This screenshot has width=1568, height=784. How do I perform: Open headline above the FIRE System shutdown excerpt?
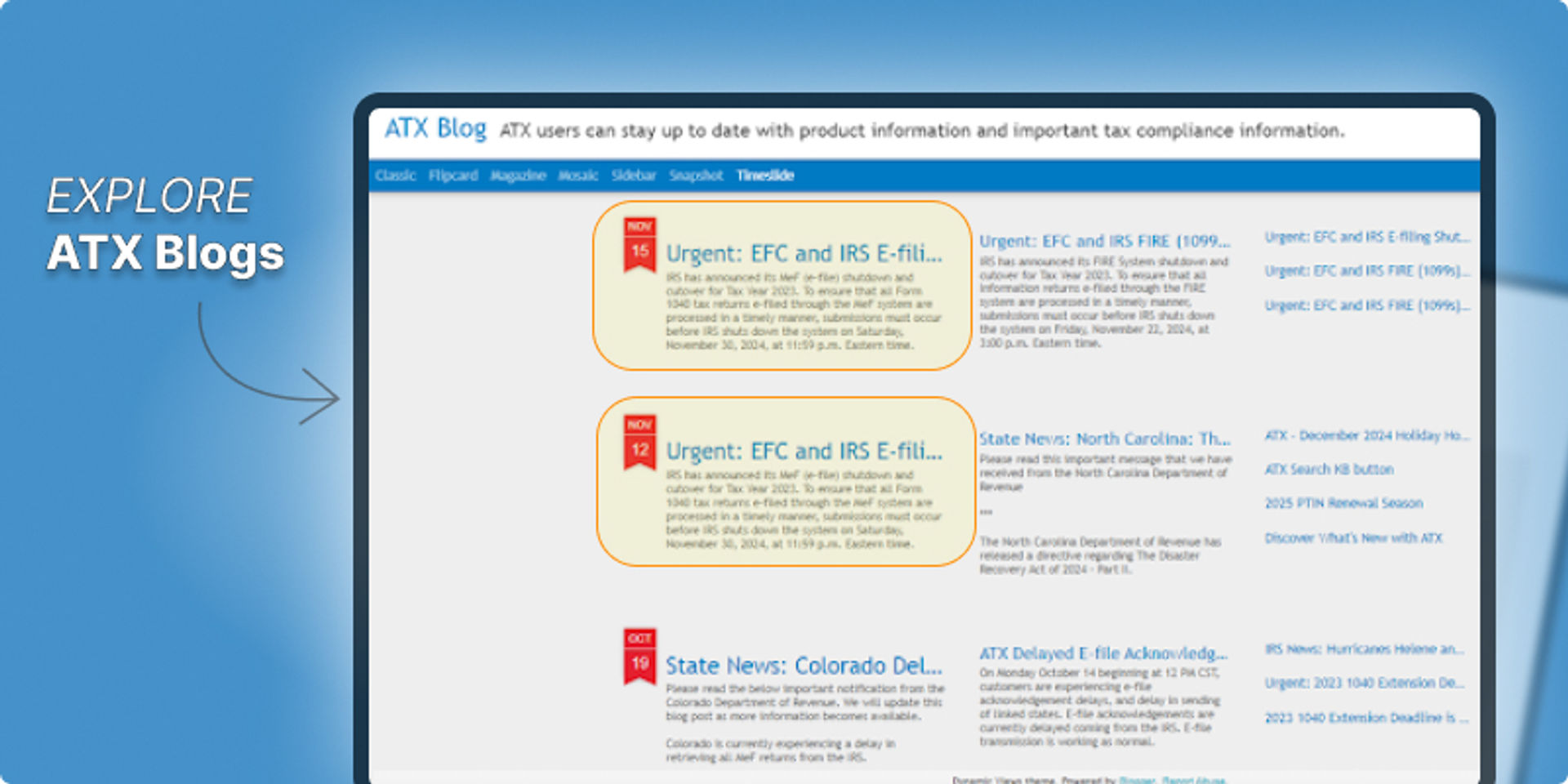pyautogui.click(x=1105, y=242)
